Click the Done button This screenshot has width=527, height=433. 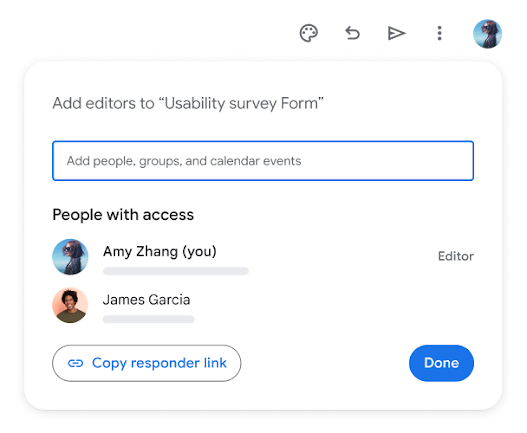tap(441, 363)
